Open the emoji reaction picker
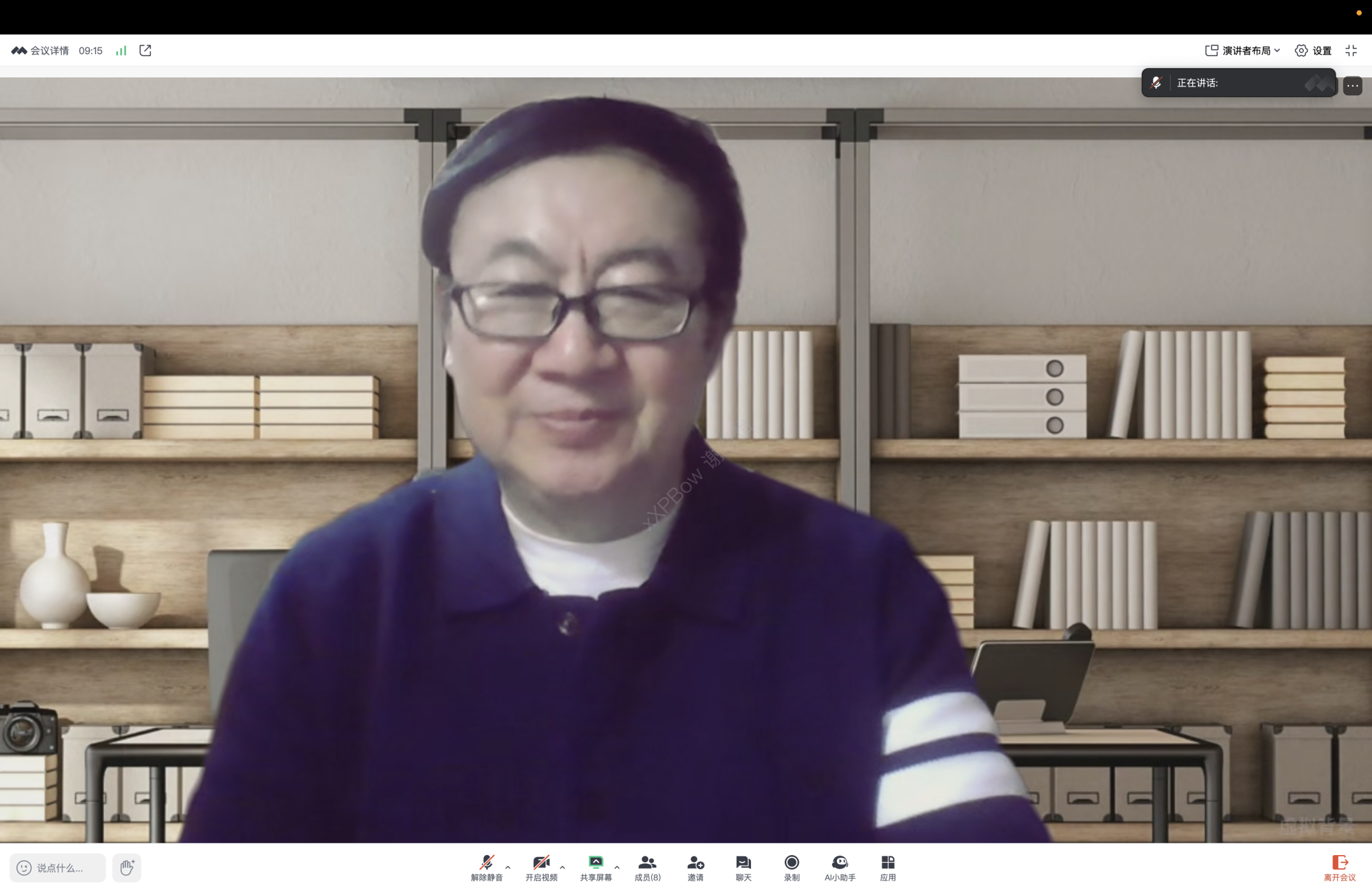 [23, 868]
